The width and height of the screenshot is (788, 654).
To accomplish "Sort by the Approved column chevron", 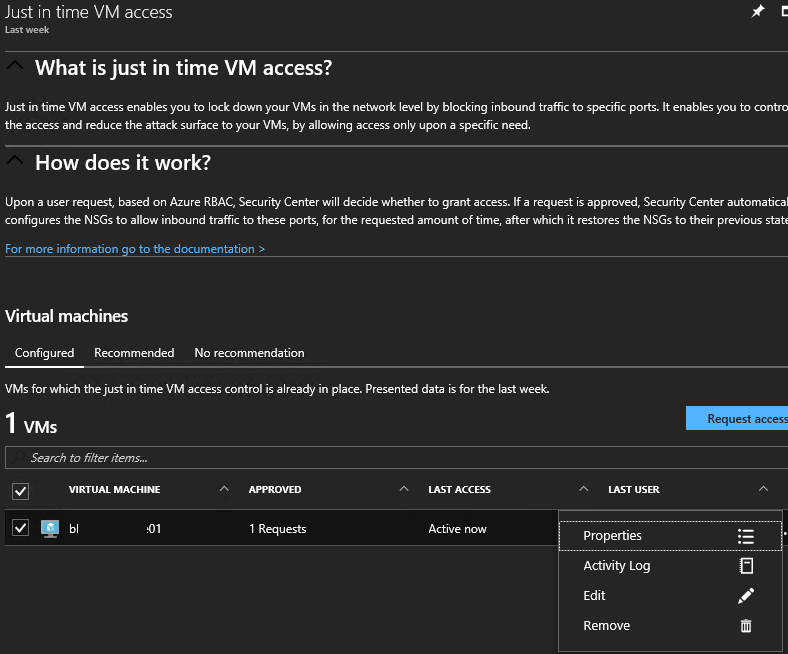I will click(403, 489).
